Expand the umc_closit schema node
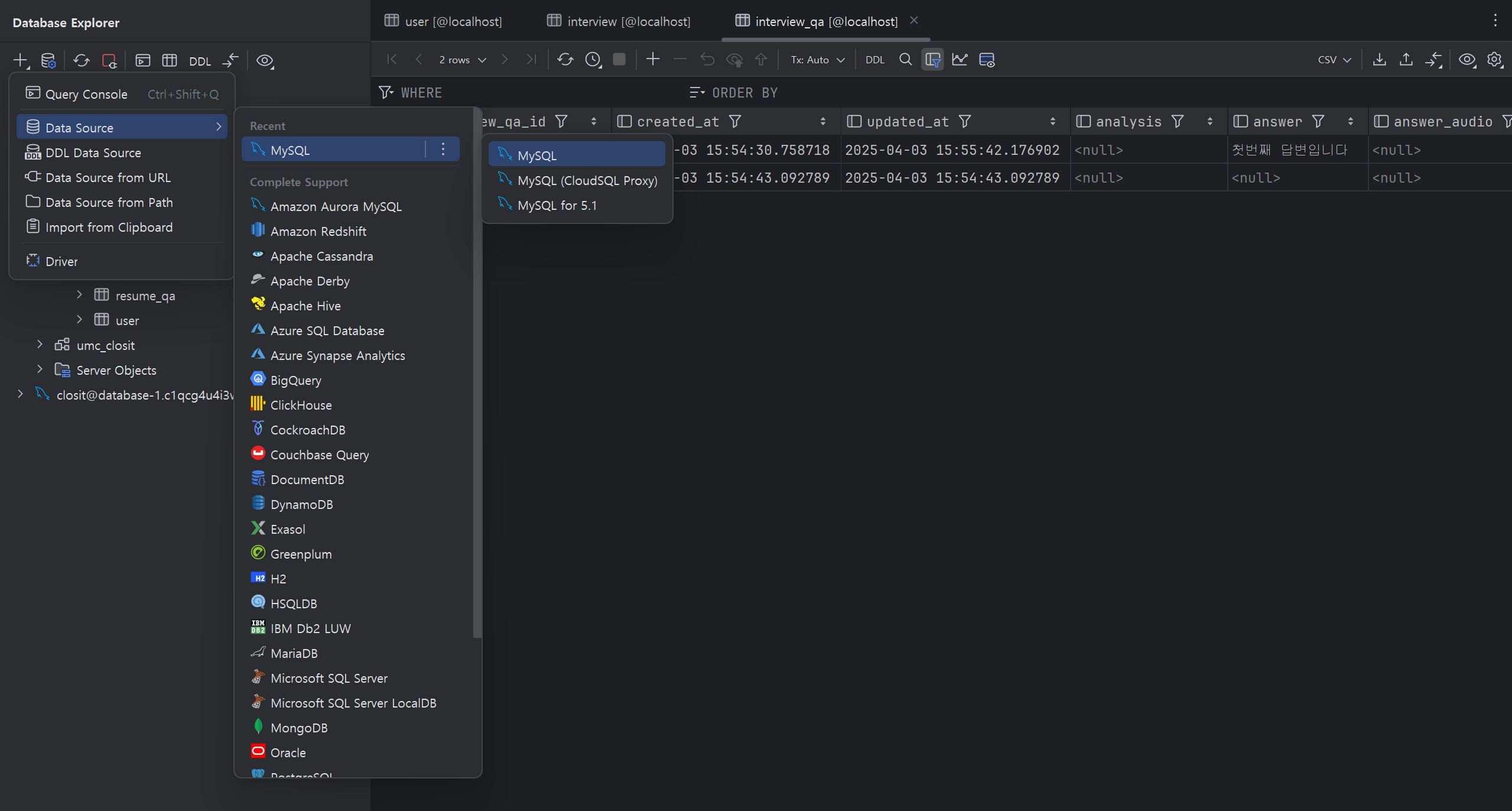 coord(40,345)
